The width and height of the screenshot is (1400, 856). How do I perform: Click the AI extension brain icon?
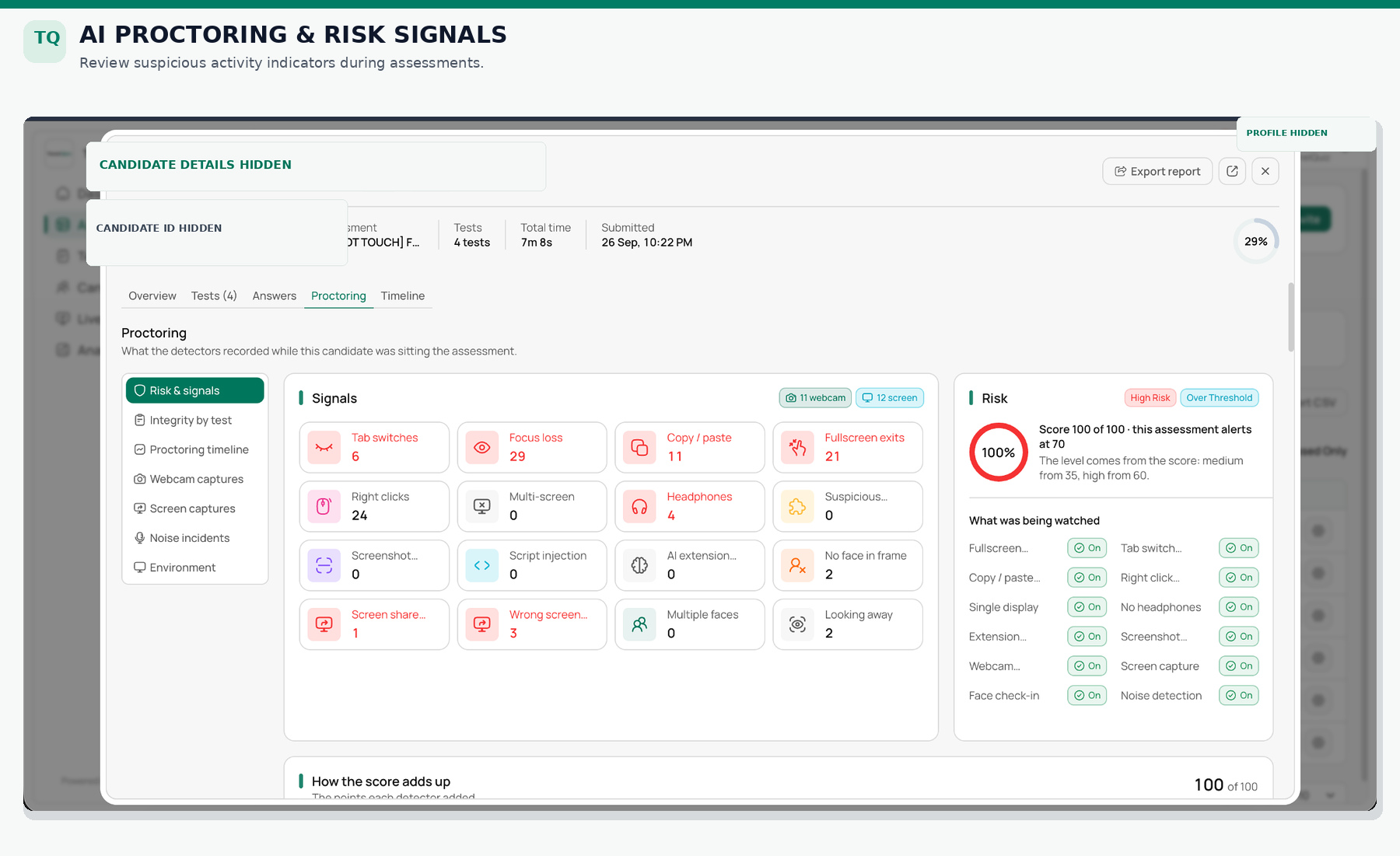pos(639,565)
